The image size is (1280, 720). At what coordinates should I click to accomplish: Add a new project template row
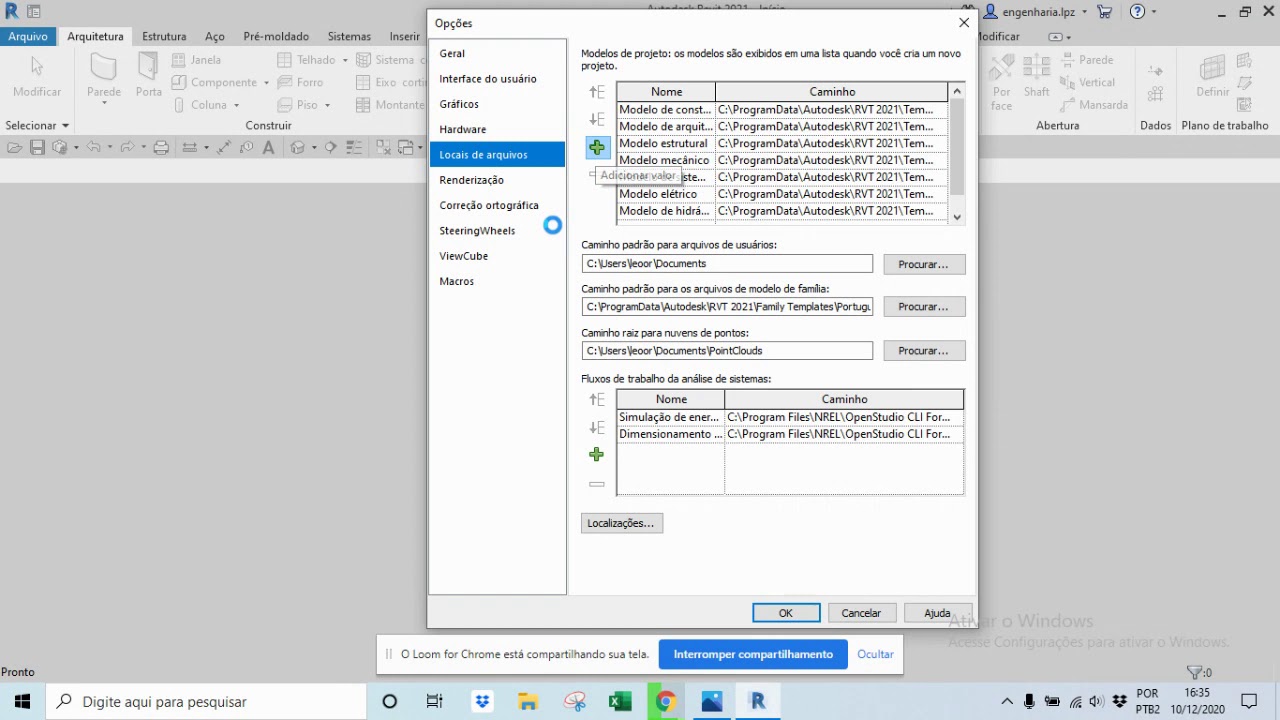[x=597, y=148]
